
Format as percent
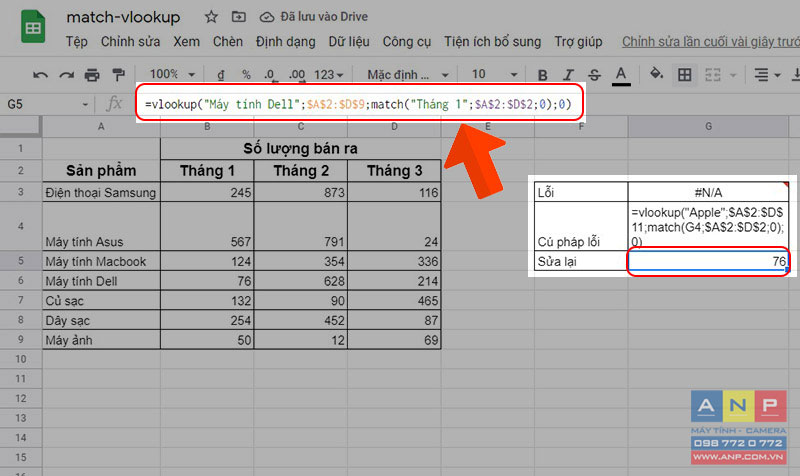pos(246,75)
